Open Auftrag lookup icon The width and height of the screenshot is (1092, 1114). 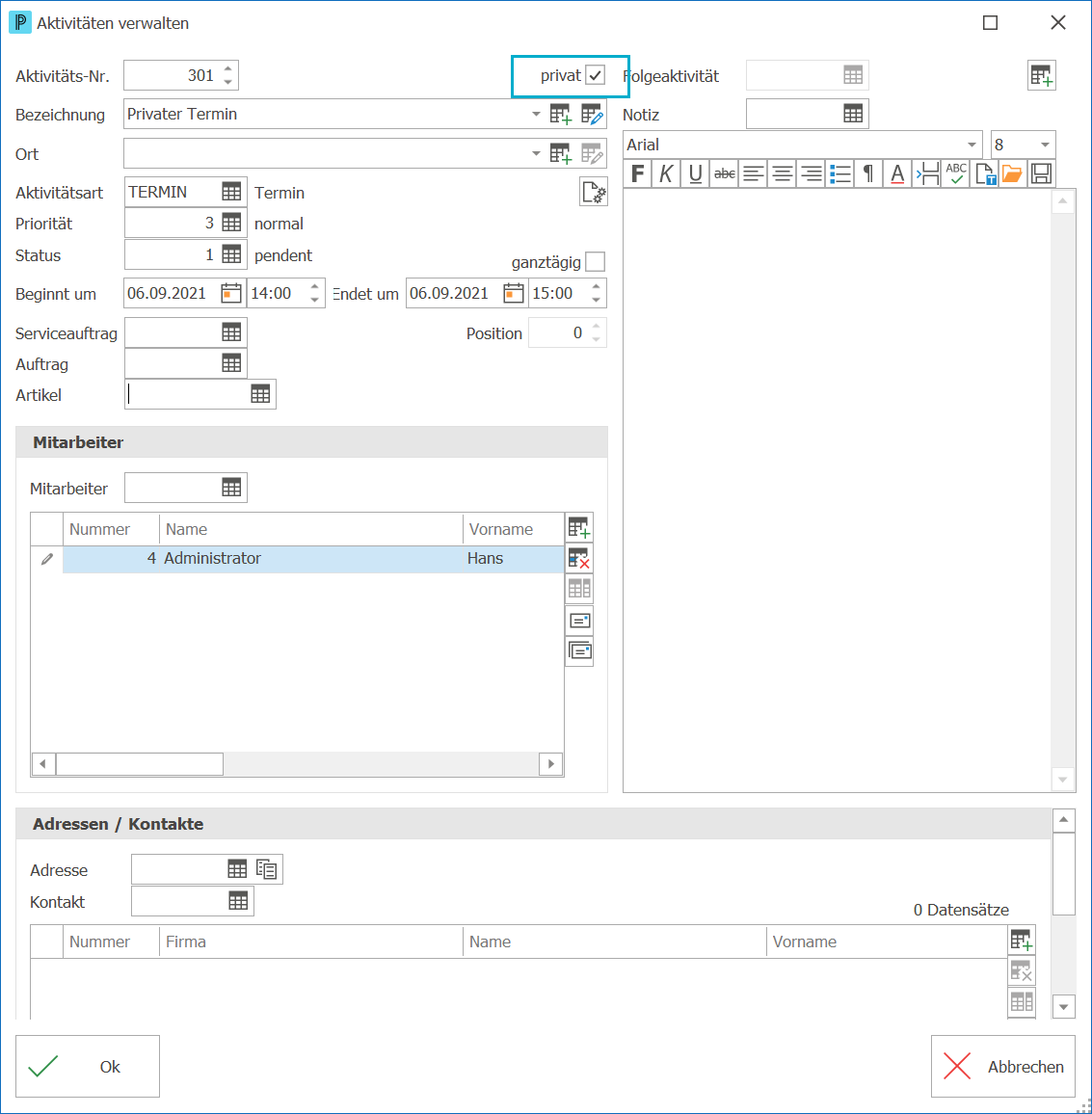(231, 363)
